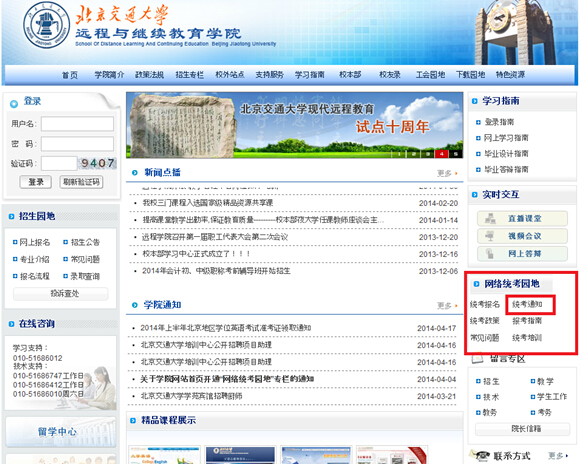Click the 网上答辩 button
Viewport: 581px width, 473px height.
tap(522, 254)
